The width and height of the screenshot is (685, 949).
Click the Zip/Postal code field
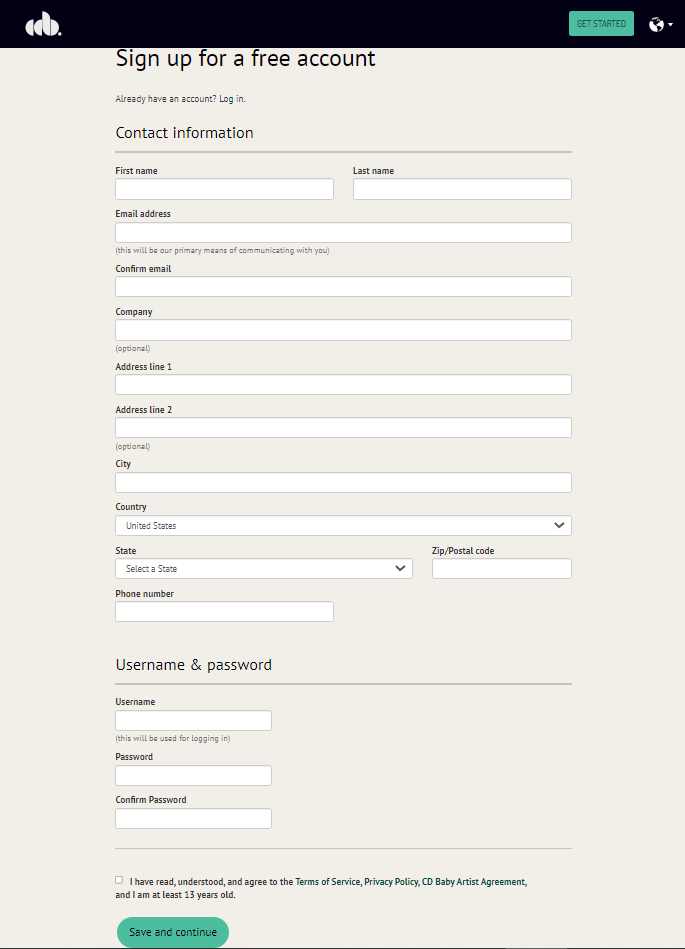point(502,568)
